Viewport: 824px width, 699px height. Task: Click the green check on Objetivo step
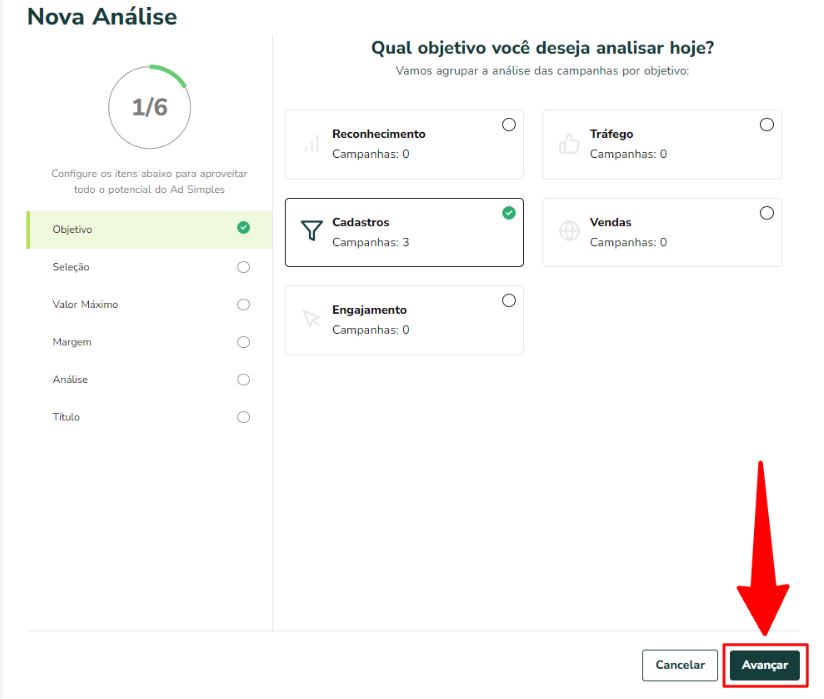pyautogui.click(x=243, y=228)
